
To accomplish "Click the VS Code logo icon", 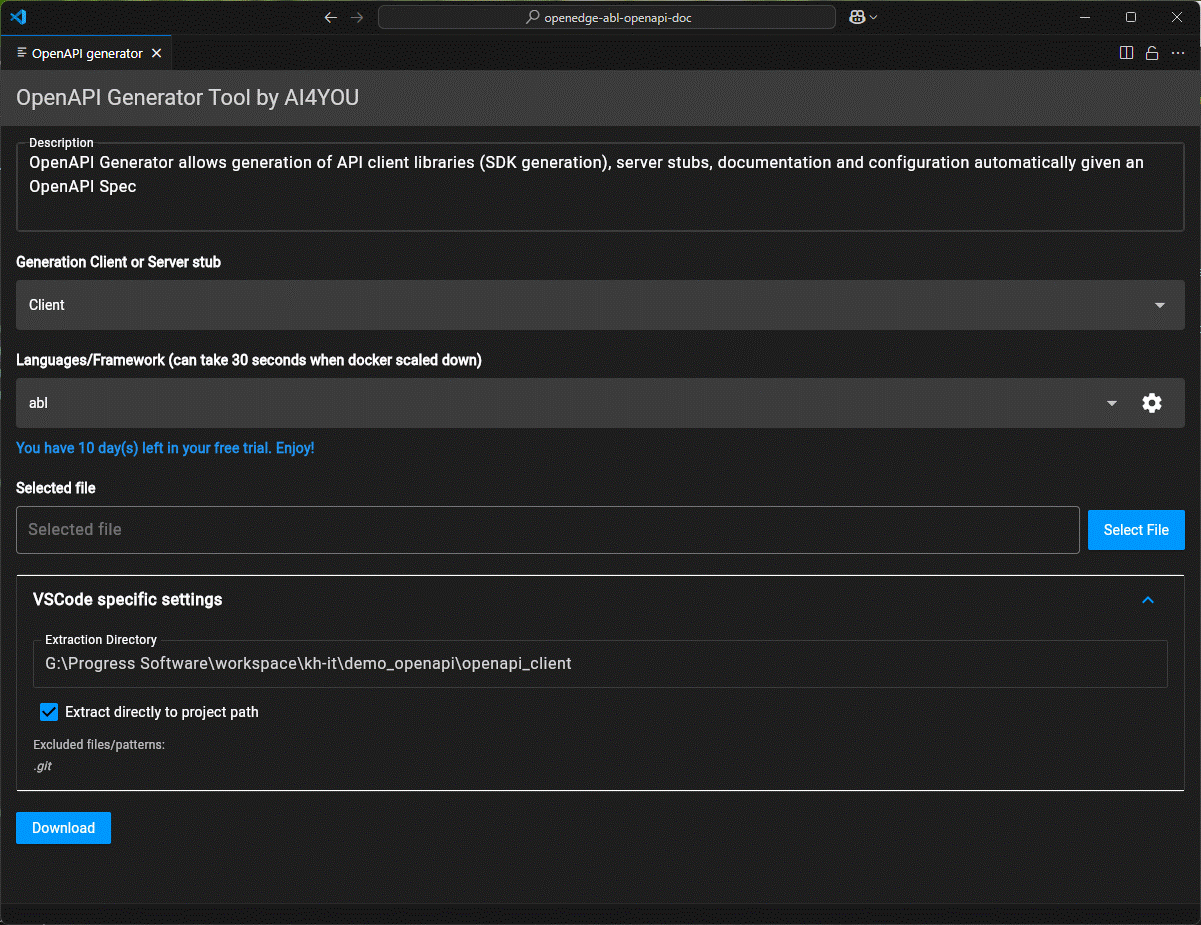I will click(x=18, y=17).
